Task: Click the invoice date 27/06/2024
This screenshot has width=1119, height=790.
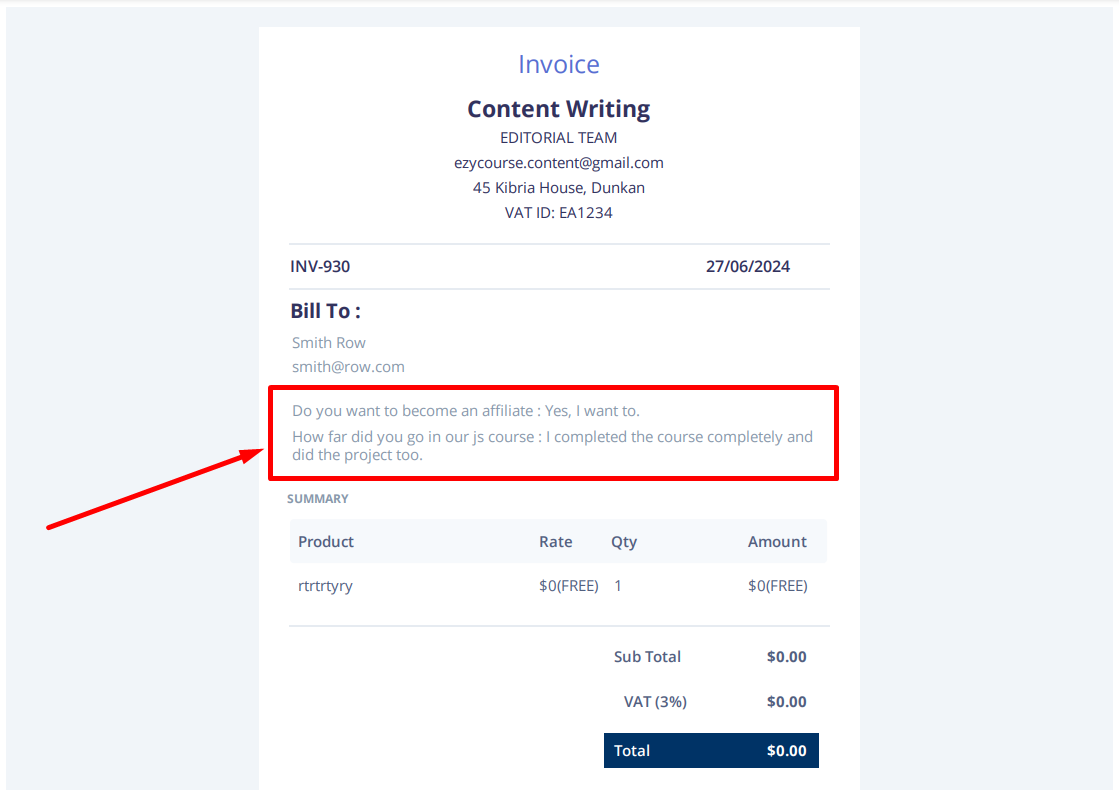Action: click(748, 266)
